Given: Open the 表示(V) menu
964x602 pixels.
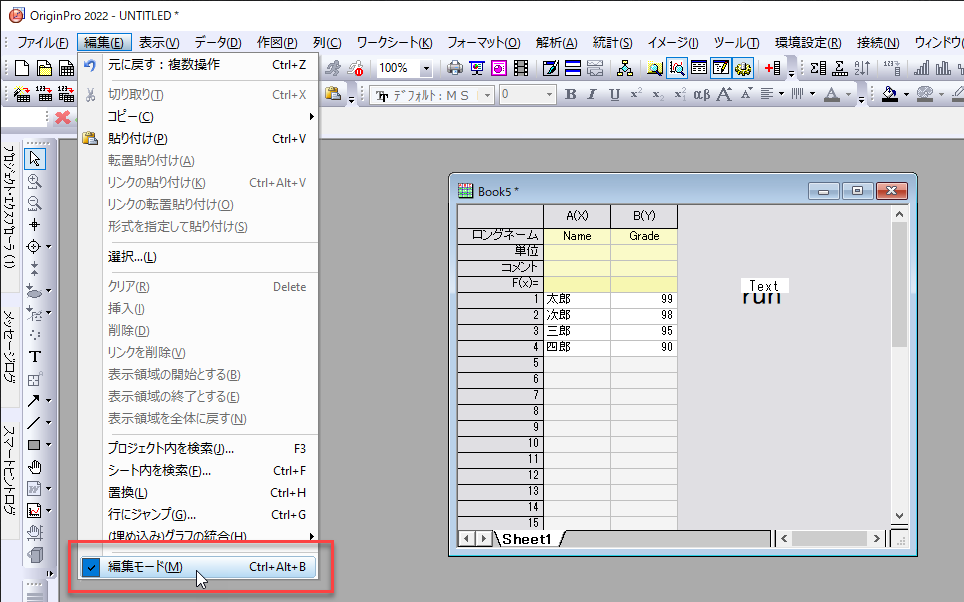Looking at the screenshot, I should pos(159,42).
